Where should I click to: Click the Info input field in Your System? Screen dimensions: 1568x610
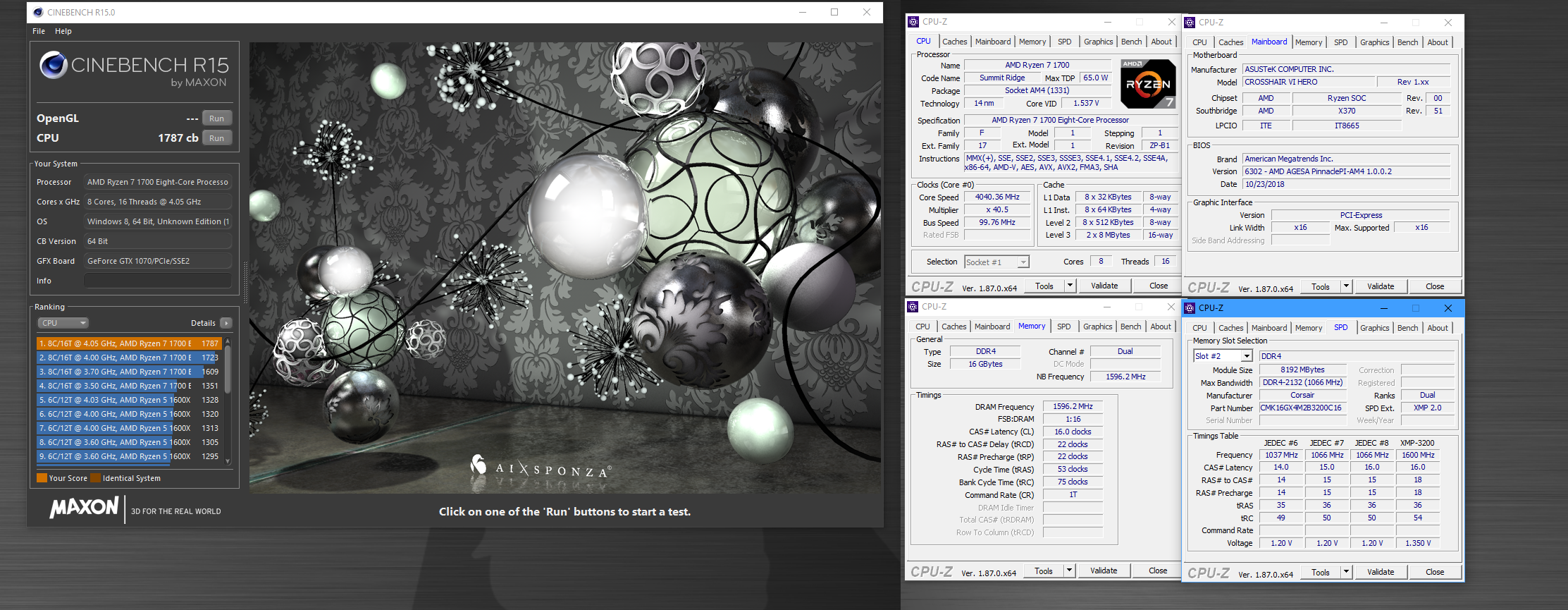click(158, 281)
